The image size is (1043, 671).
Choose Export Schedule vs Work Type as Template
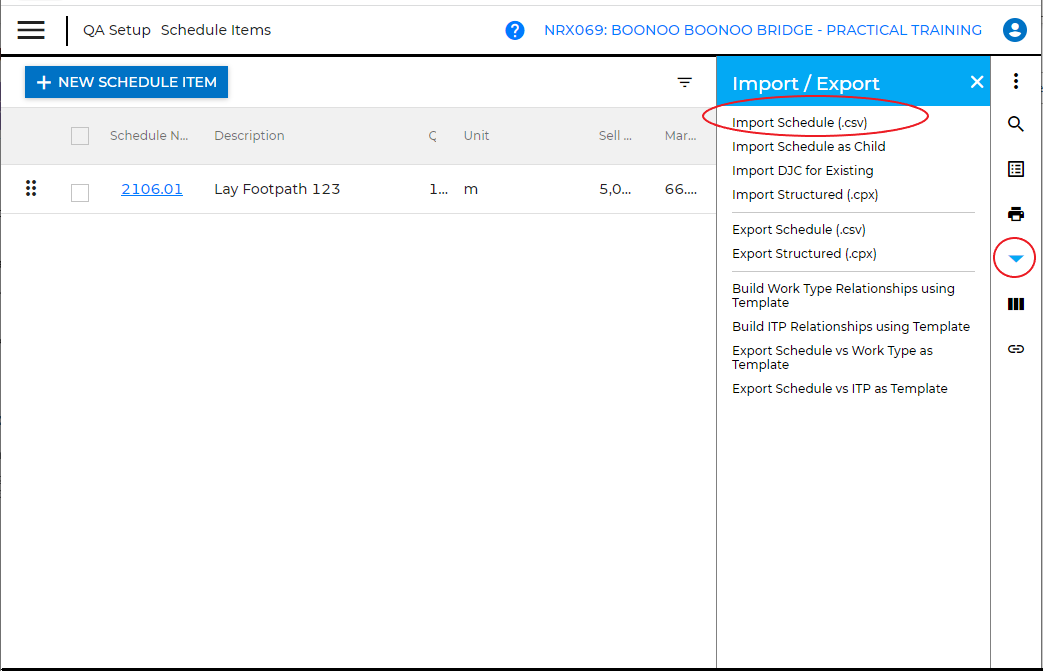pyautogui.click(x=832, y=357)
